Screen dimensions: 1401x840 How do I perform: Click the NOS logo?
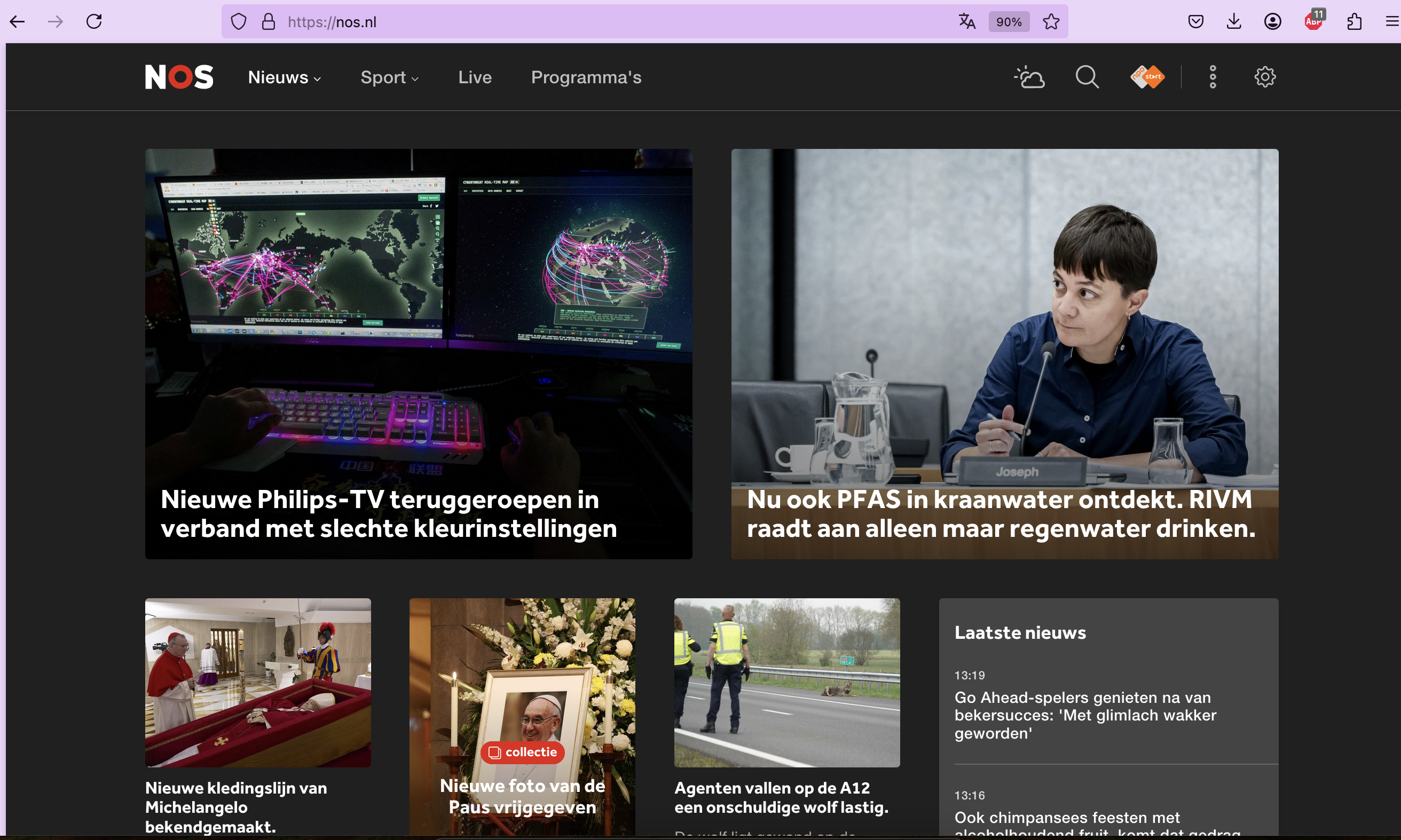tap(179, 77)
